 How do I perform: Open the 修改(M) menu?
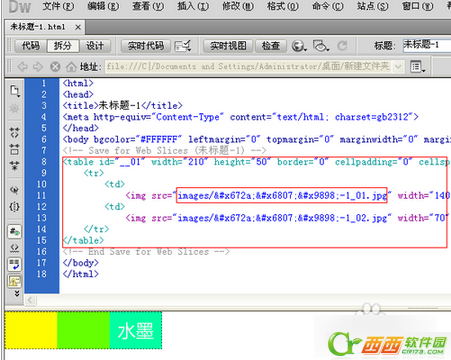tap(238, 6)
